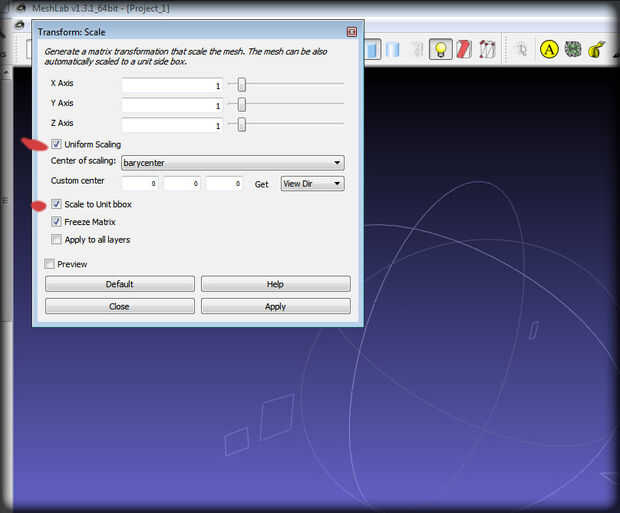Close the Transform: Scale dialog
620x513 pixels.
coord(352,32)
